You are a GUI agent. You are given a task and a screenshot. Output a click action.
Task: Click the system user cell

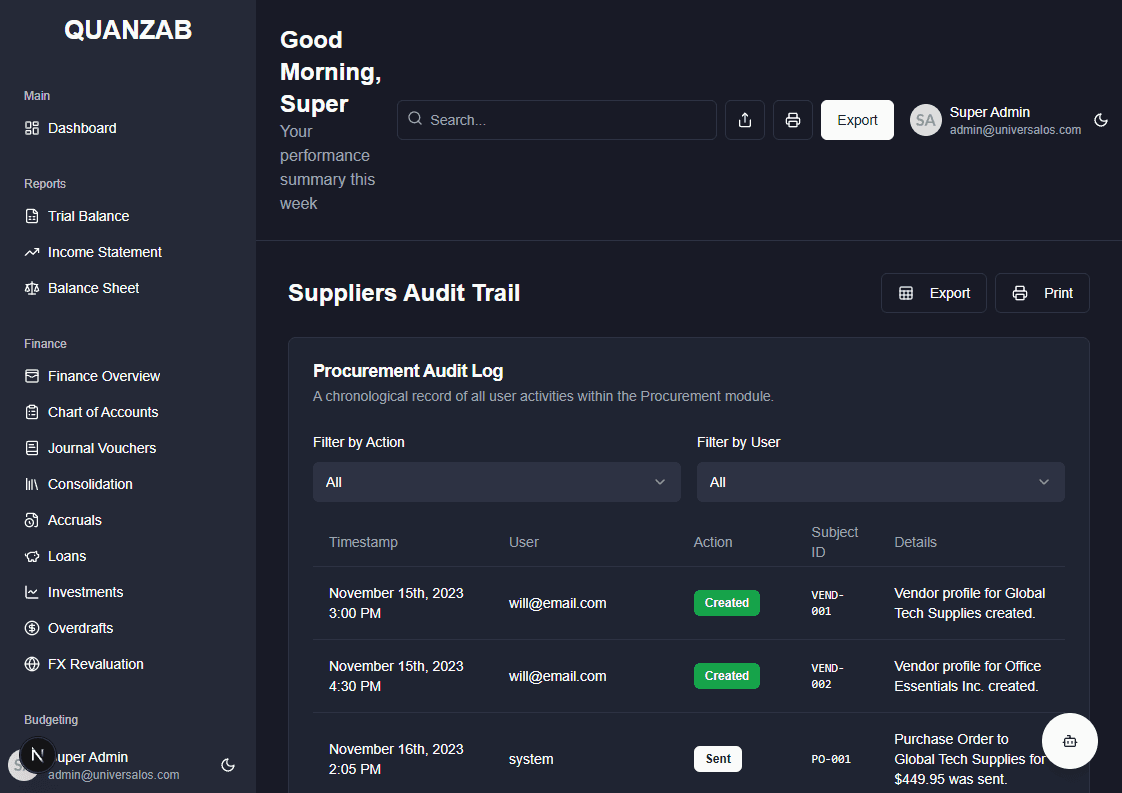pyautogui.click(x=531, y=759)
